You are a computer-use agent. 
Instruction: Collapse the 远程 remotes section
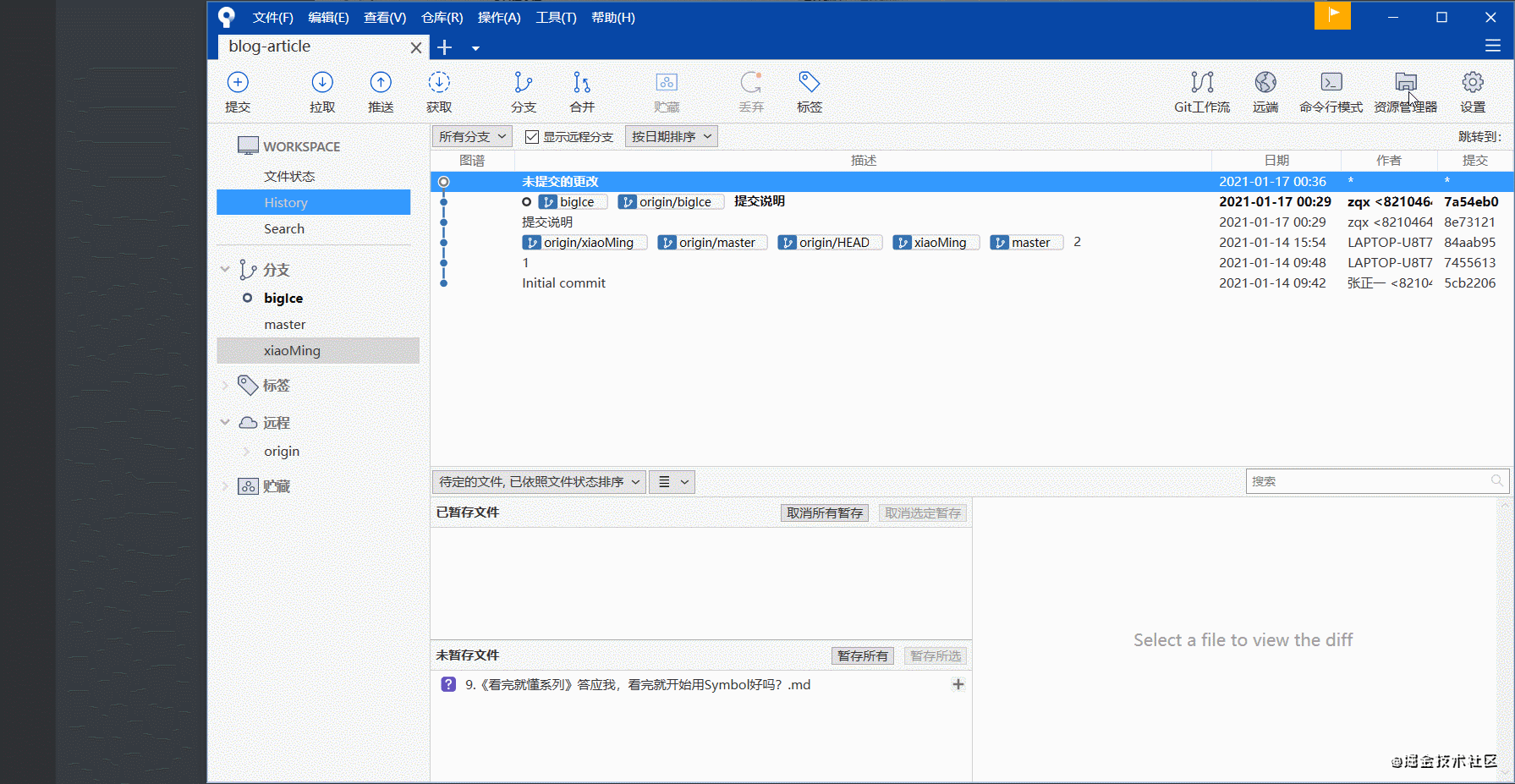click(x=225, y=422)
